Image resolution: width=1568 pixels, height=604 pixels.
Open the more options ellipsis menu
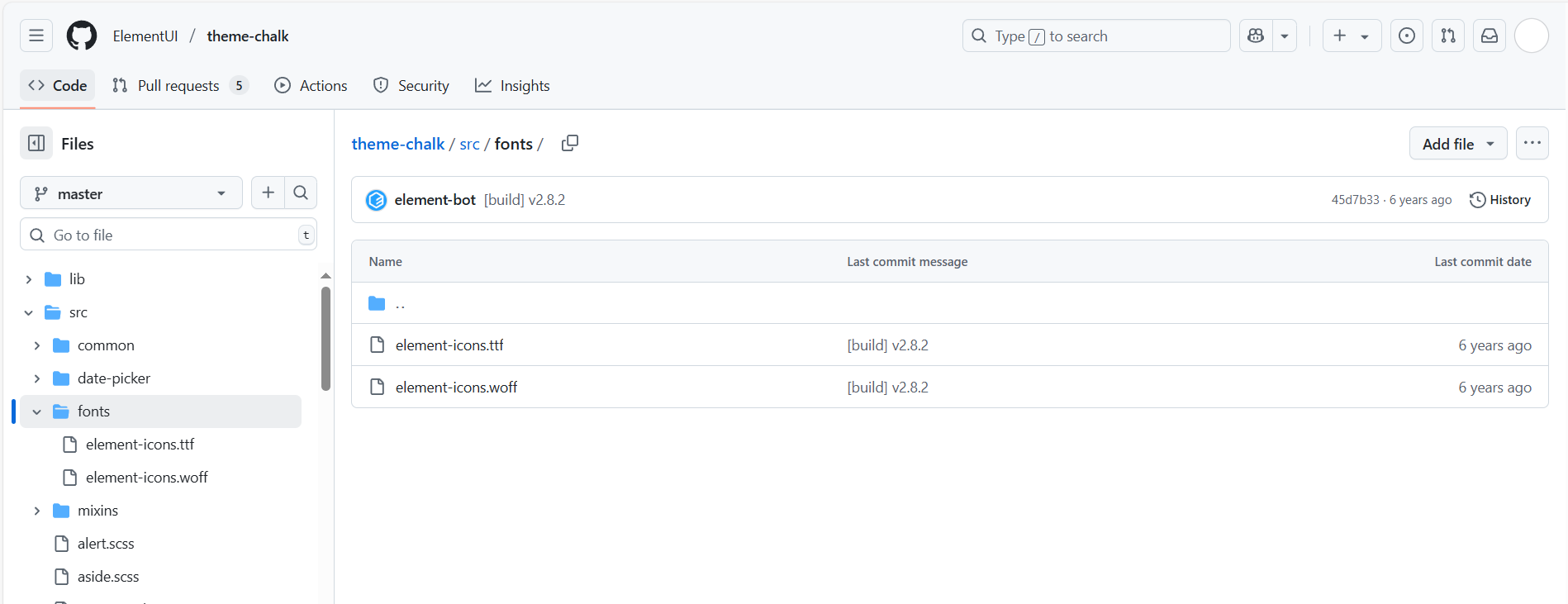pos(1532,143)
